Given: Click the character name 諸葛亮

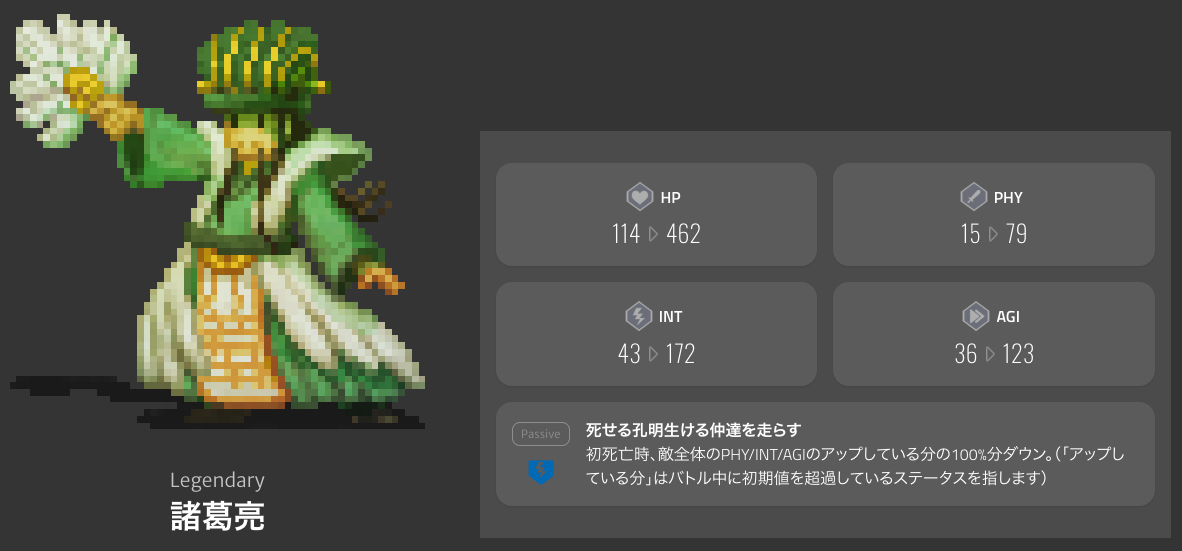Looking at the screenshot, I should (x=217, y=516).
